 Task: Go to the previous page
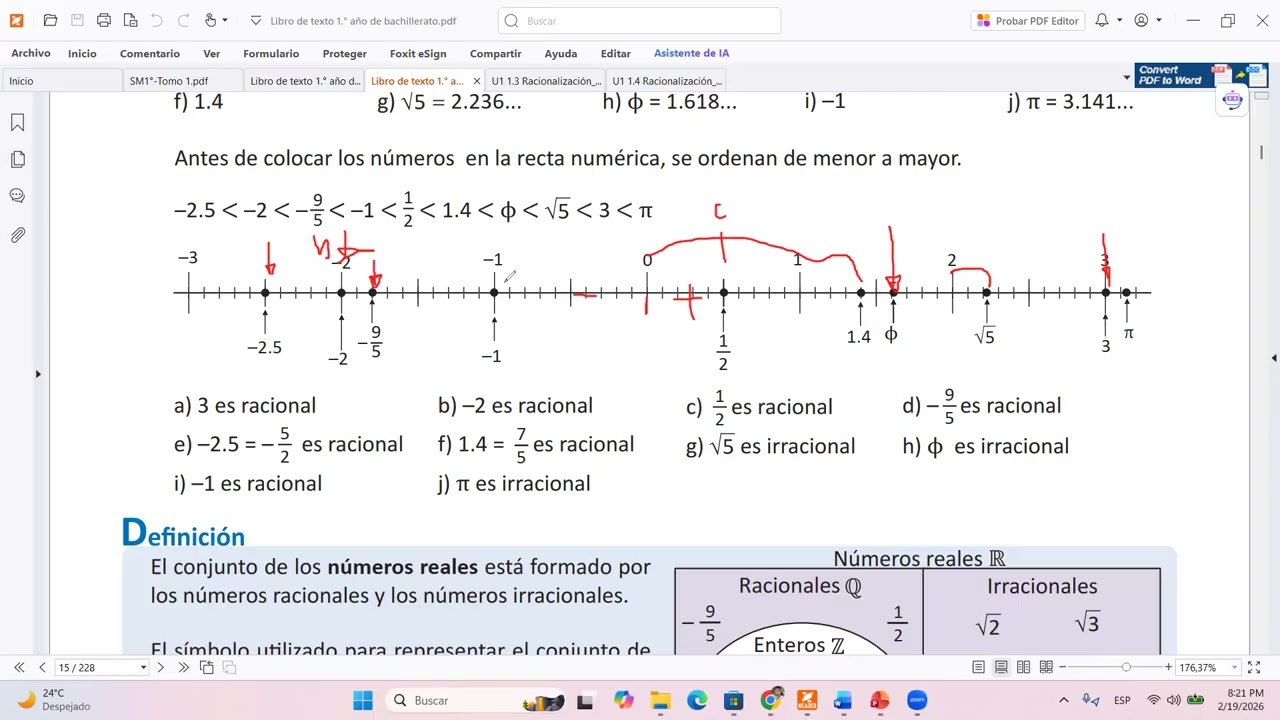(x=41, y=667)
